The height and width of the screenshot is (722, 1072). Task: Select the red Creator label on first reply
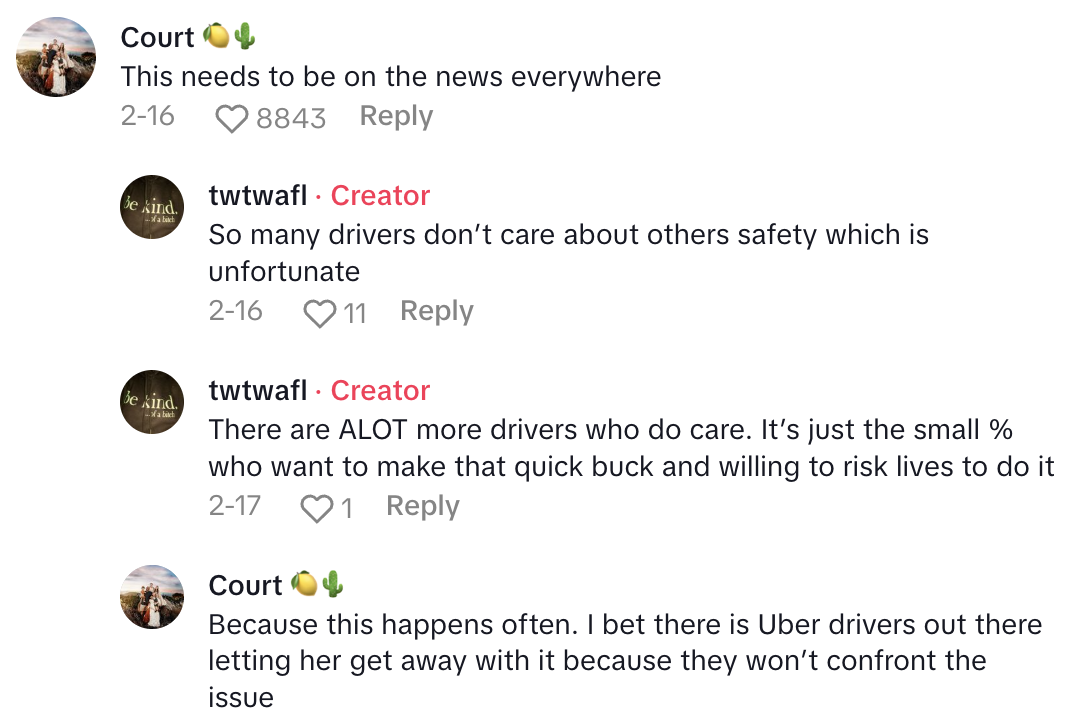coord(380,196)
